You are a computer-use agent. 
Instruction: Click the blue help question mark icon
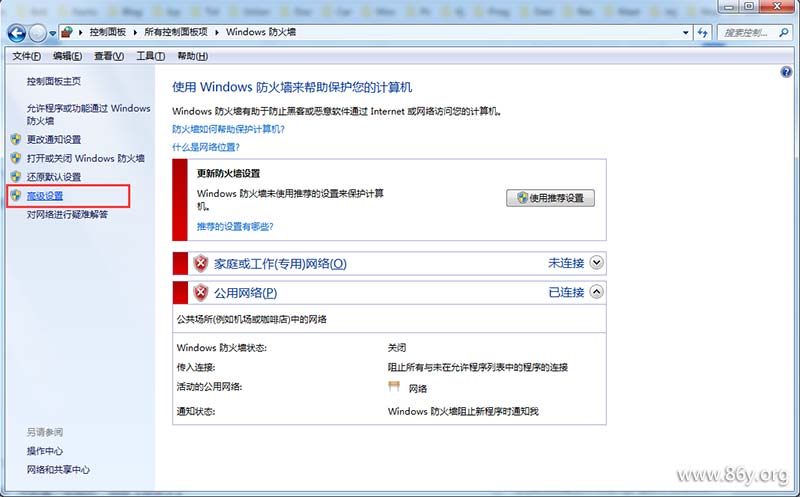(786, 72)
